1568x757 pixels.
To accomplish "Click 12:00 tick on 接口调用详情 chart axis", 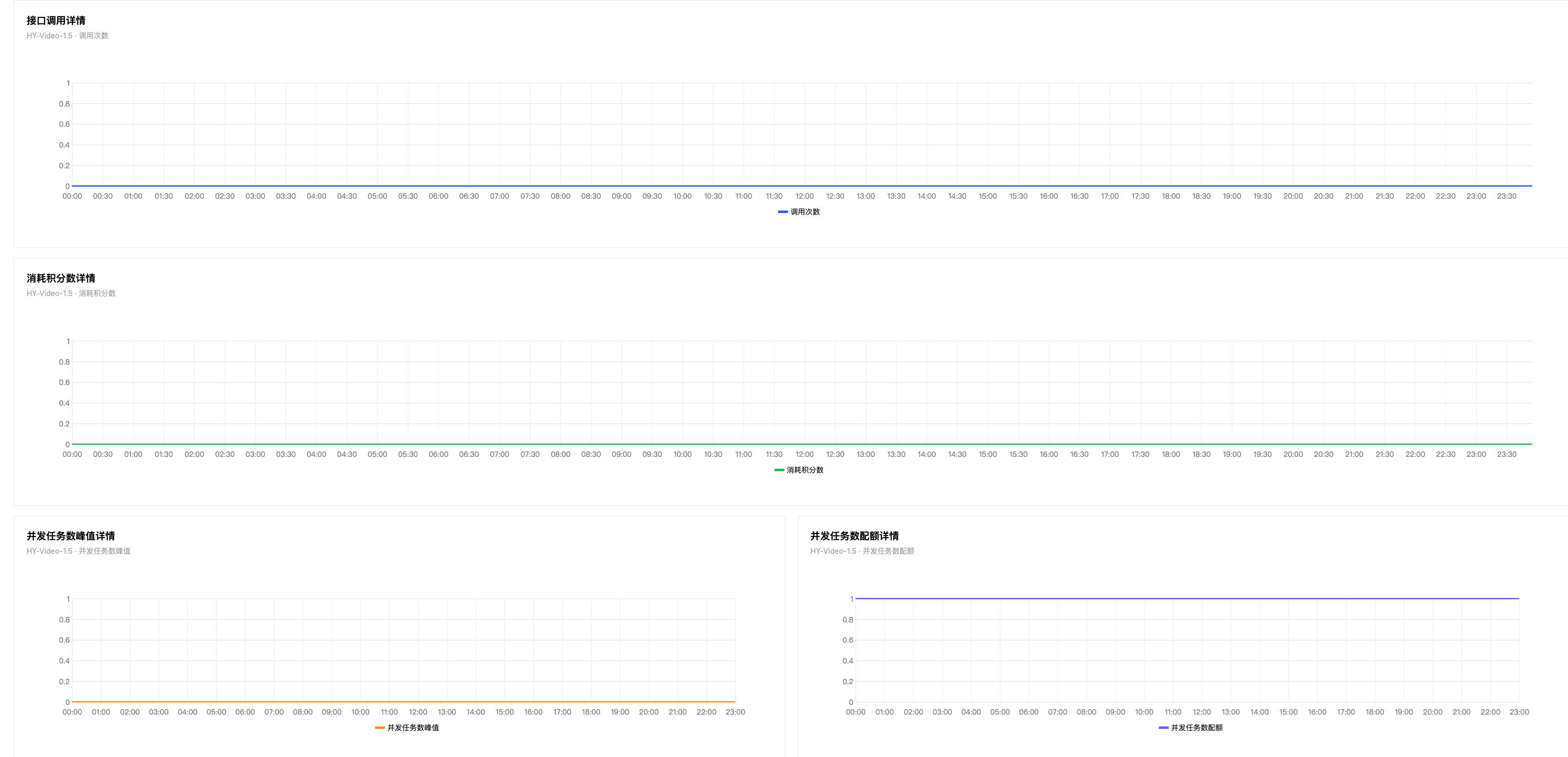I will [x=804, y=196].
